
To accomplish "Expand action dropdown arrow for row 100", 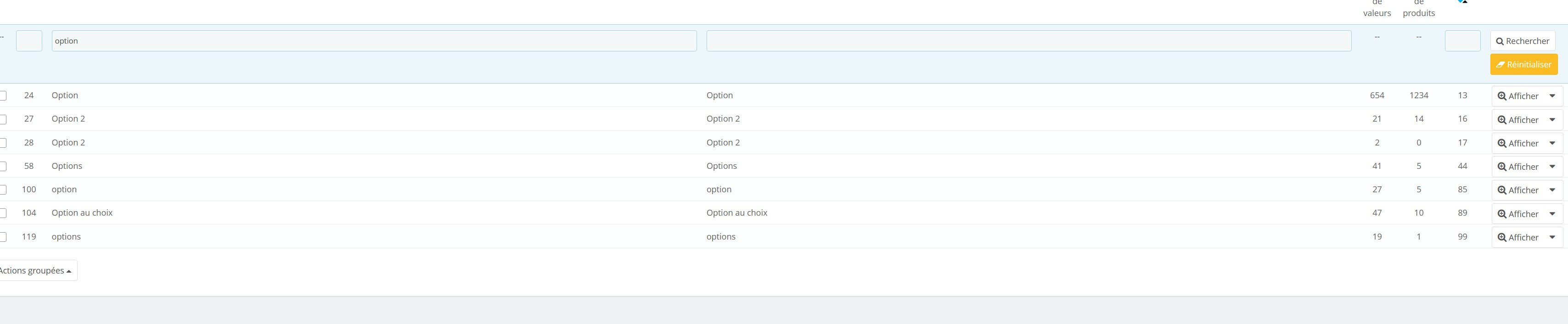I will point(1552,190).
